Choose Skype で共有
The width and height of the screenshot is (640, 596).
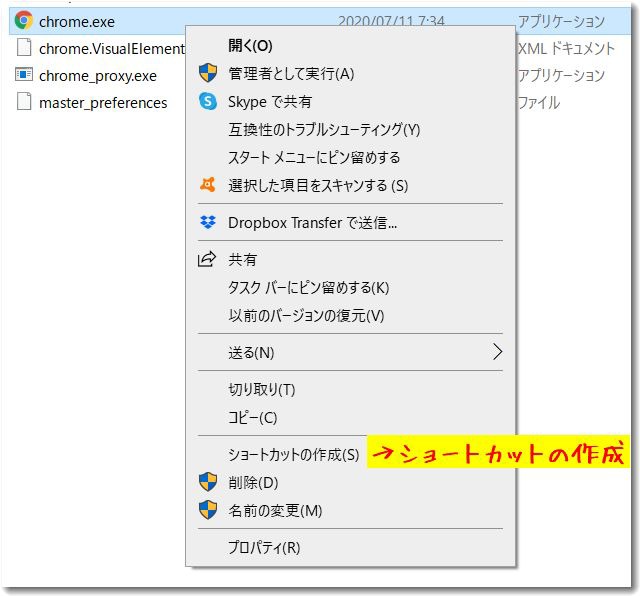(x=270, y=101)
